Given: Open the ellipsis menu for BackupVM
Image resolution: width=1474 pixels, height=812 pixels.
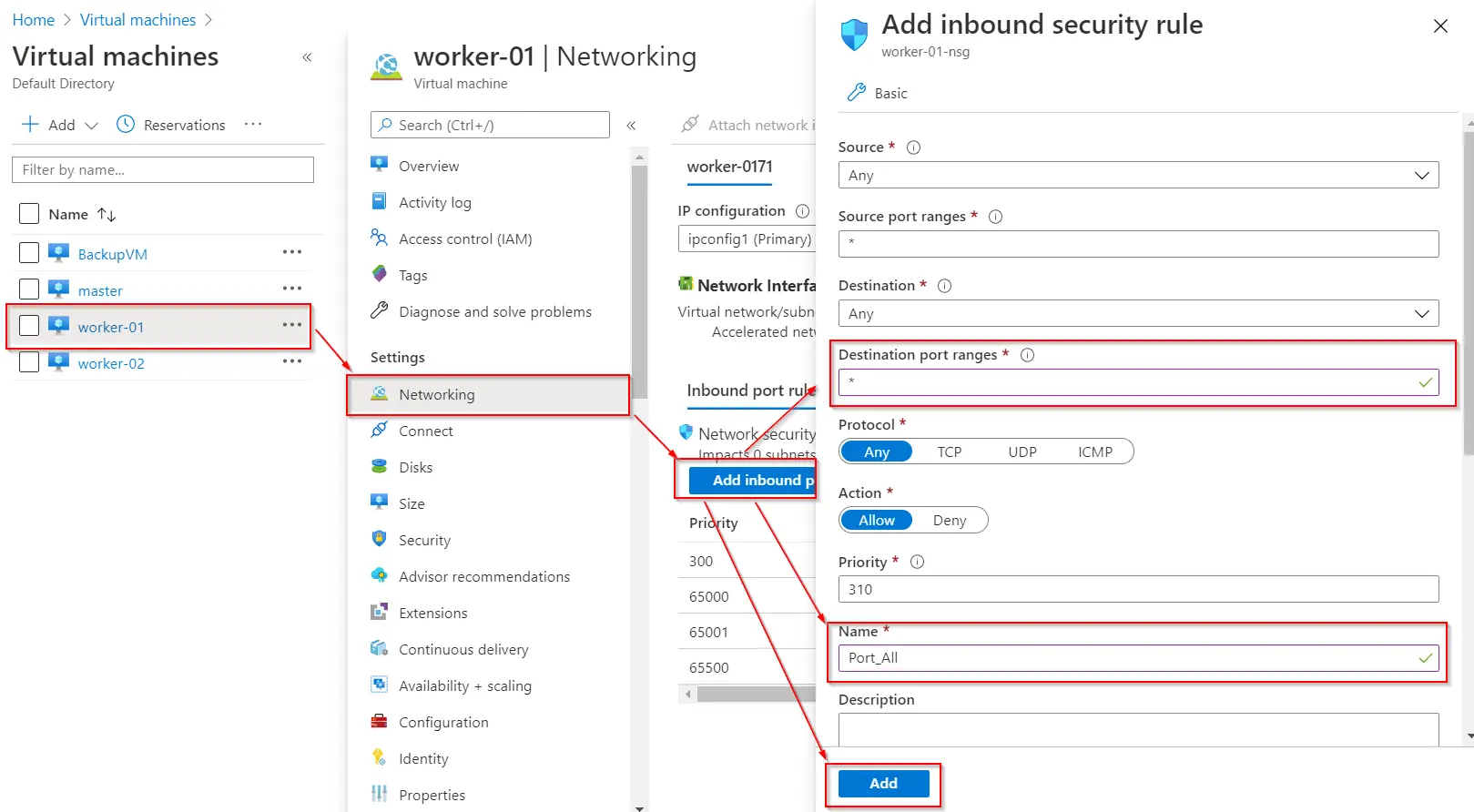Looking at the screenshot, I should tap(291, 253).
